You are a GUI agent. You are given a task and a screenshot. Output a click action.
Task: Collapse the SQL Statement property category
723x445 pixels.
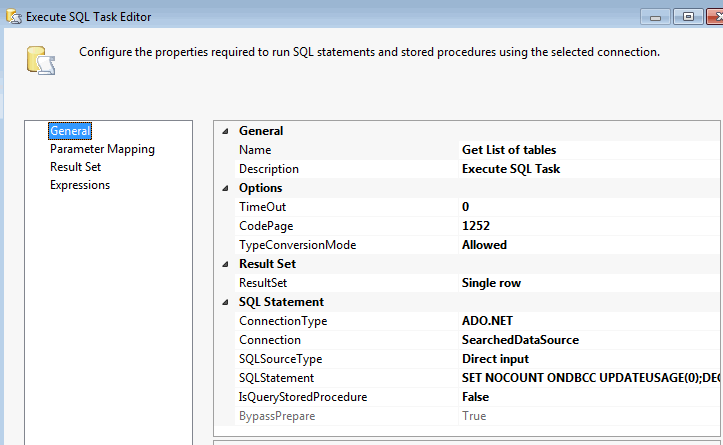click(x=225, y=302)
